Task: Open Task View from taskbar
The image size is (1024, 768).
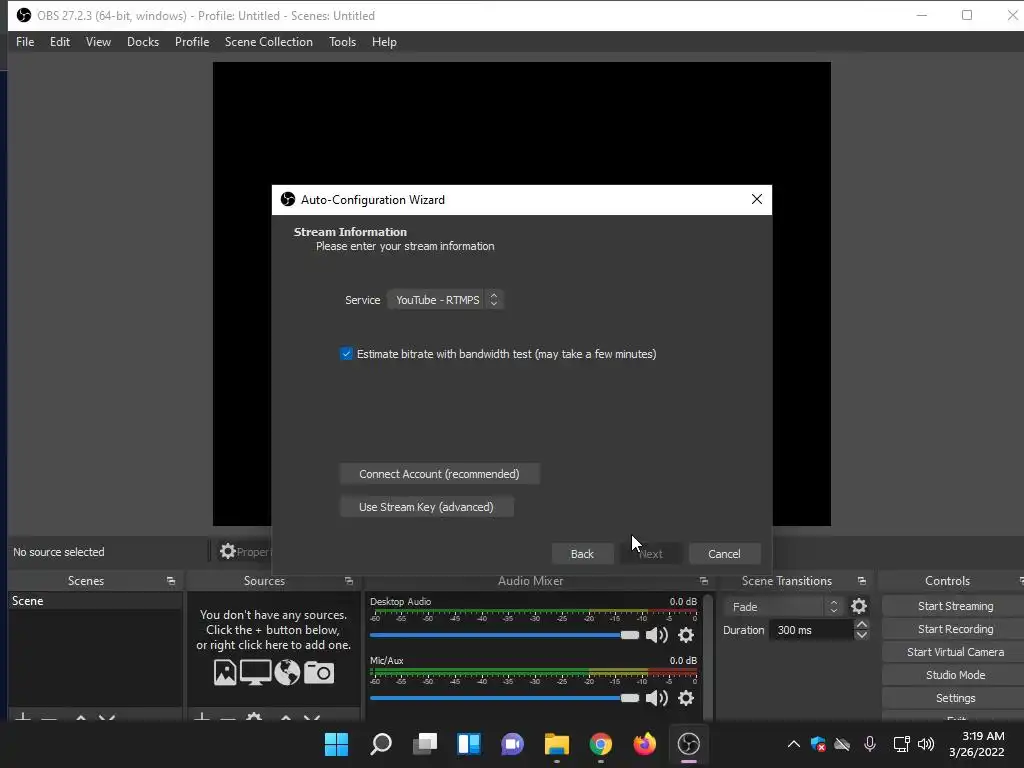Action: 425,744
